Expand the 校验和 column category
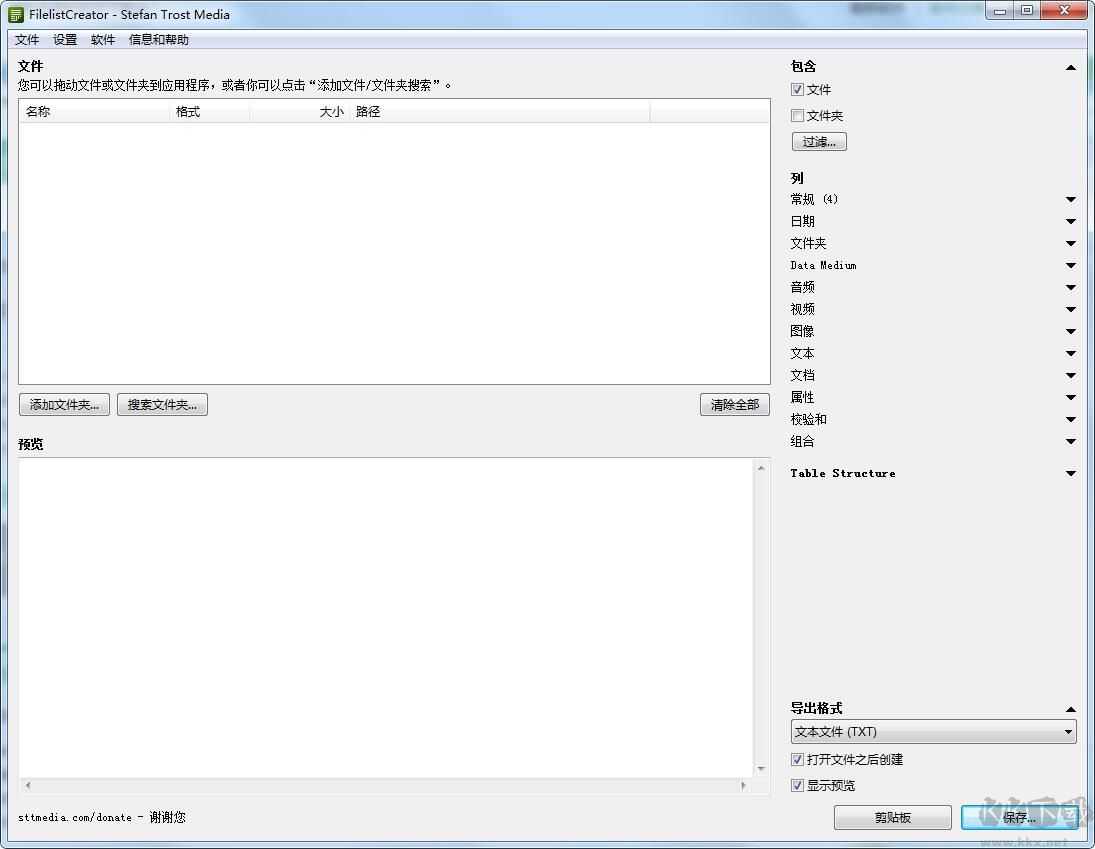1095x849 pixels. coord(1070,419)
